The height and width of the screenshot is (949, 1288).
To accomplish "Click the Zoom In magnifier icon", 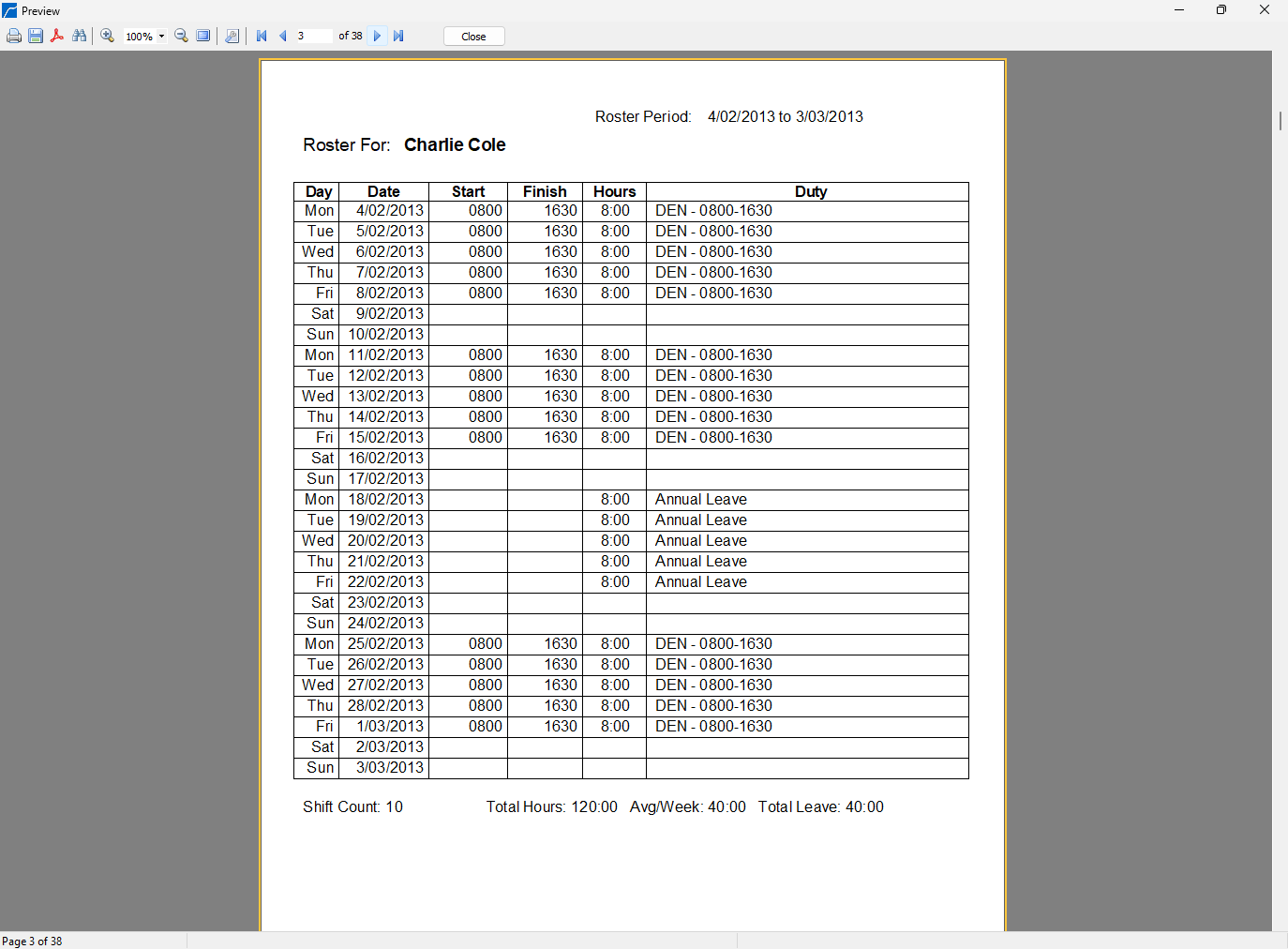I will point(108,36).
